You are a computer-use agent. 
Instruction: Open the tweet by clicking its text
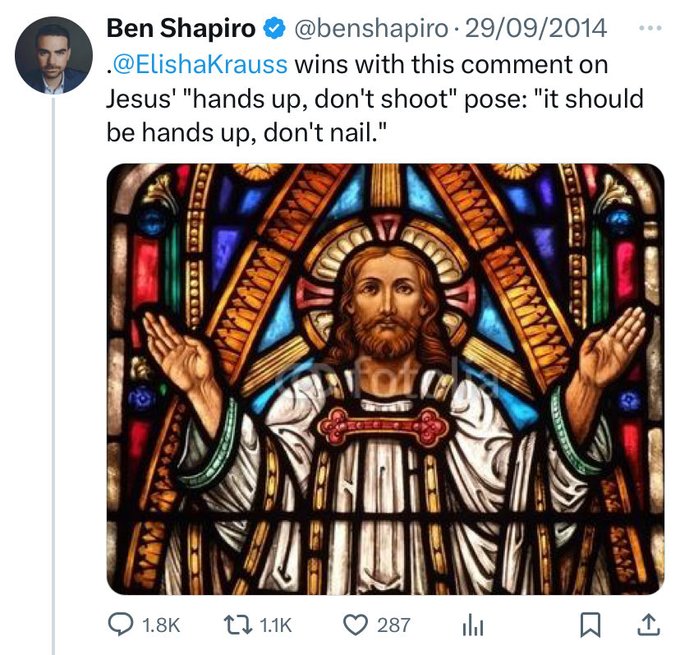tap(400, 101)
